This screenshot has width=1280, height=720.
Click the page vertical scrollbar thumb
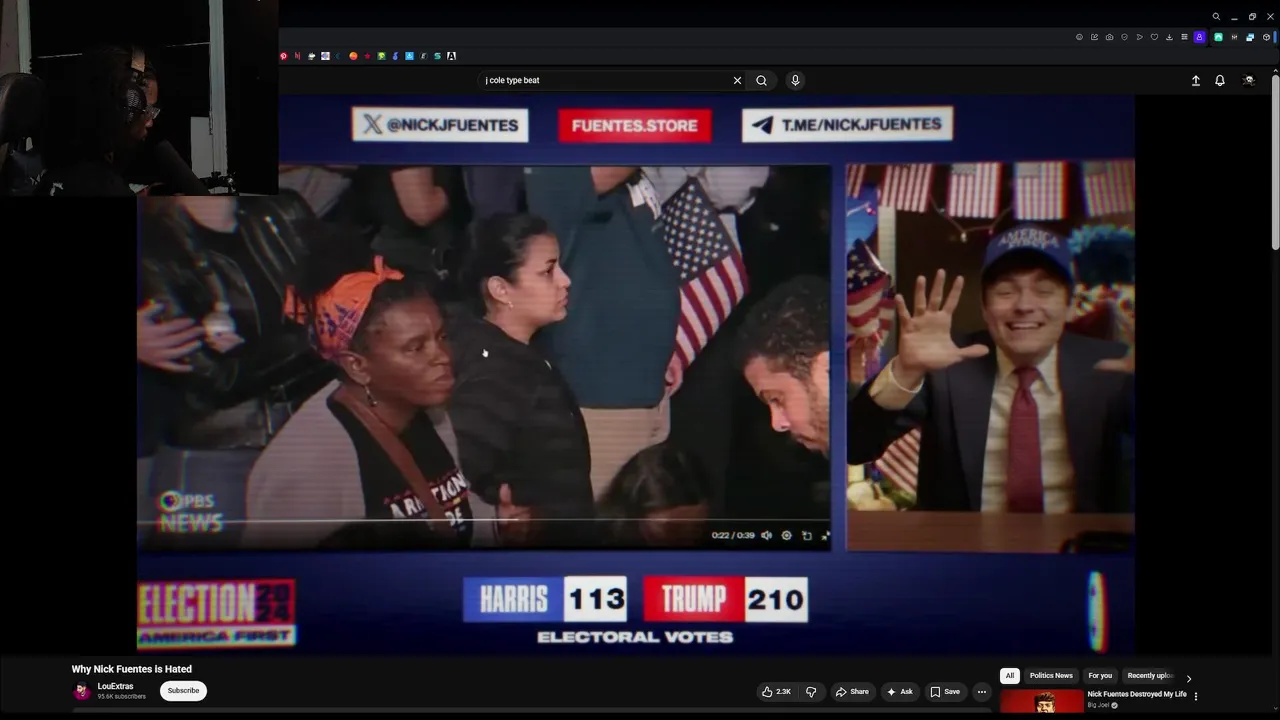1275,162
